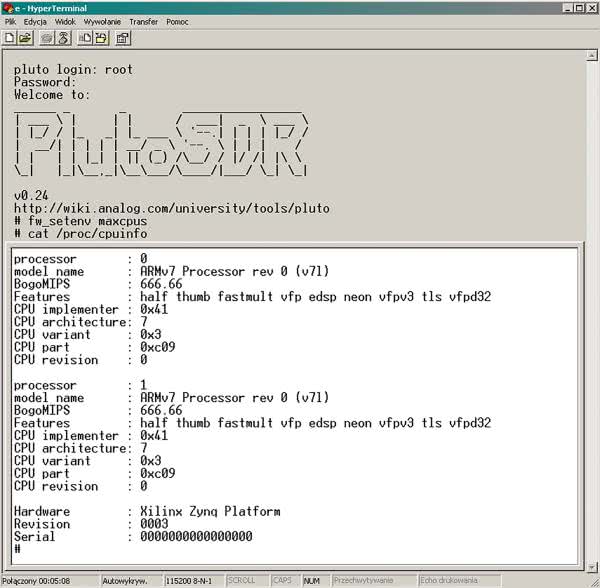Click the Send file toolbar icon
Screen dimensions: 600x588
[84, 39]
